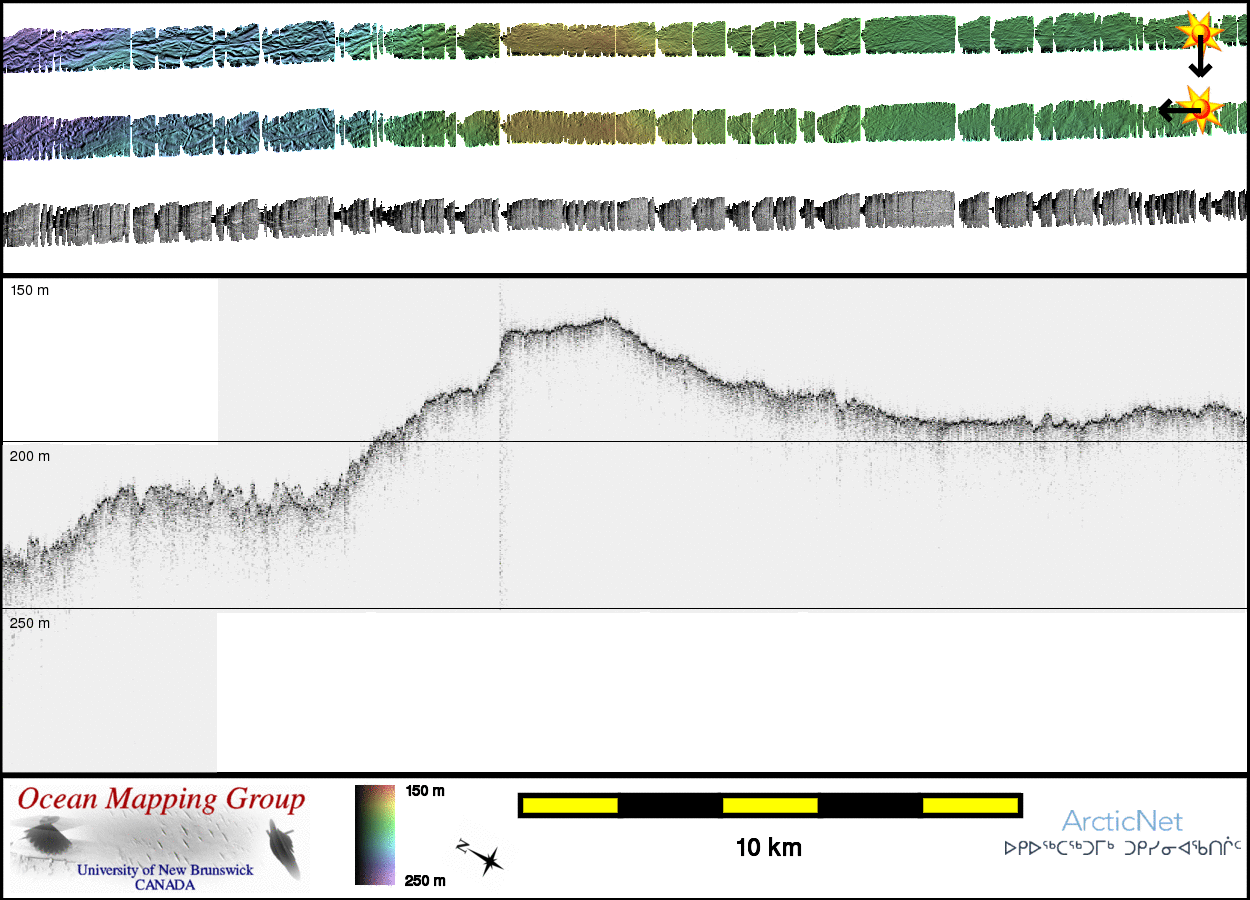Click the 250 m depth label on the profile
This screenshot has height=900, width=1250.
(x=30, y=623)
